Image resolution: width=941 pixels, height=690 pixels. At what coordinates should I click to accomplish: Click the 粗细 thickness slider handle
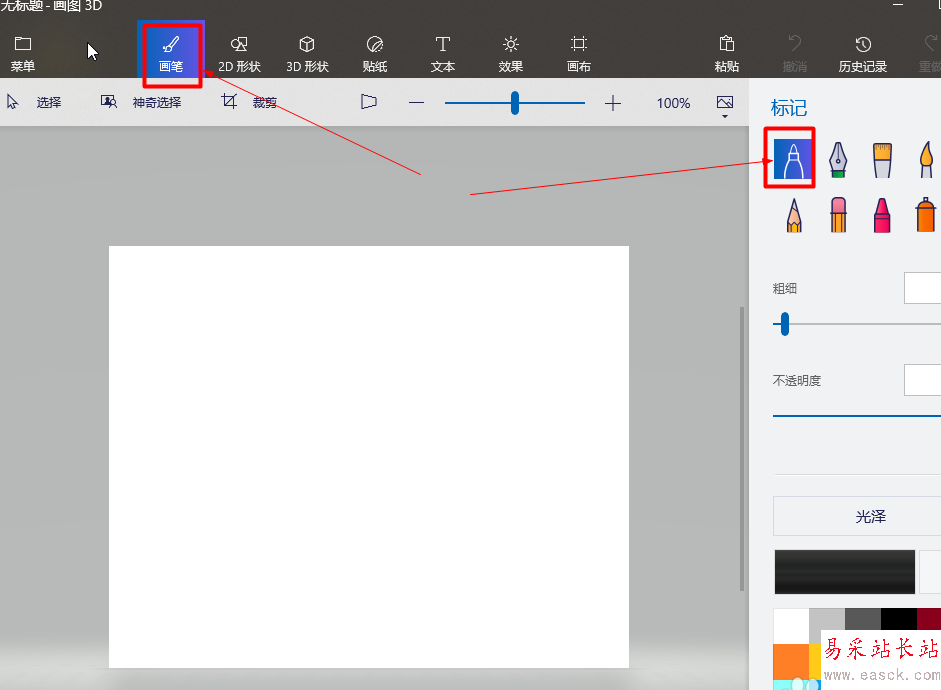tap(785, 324)
